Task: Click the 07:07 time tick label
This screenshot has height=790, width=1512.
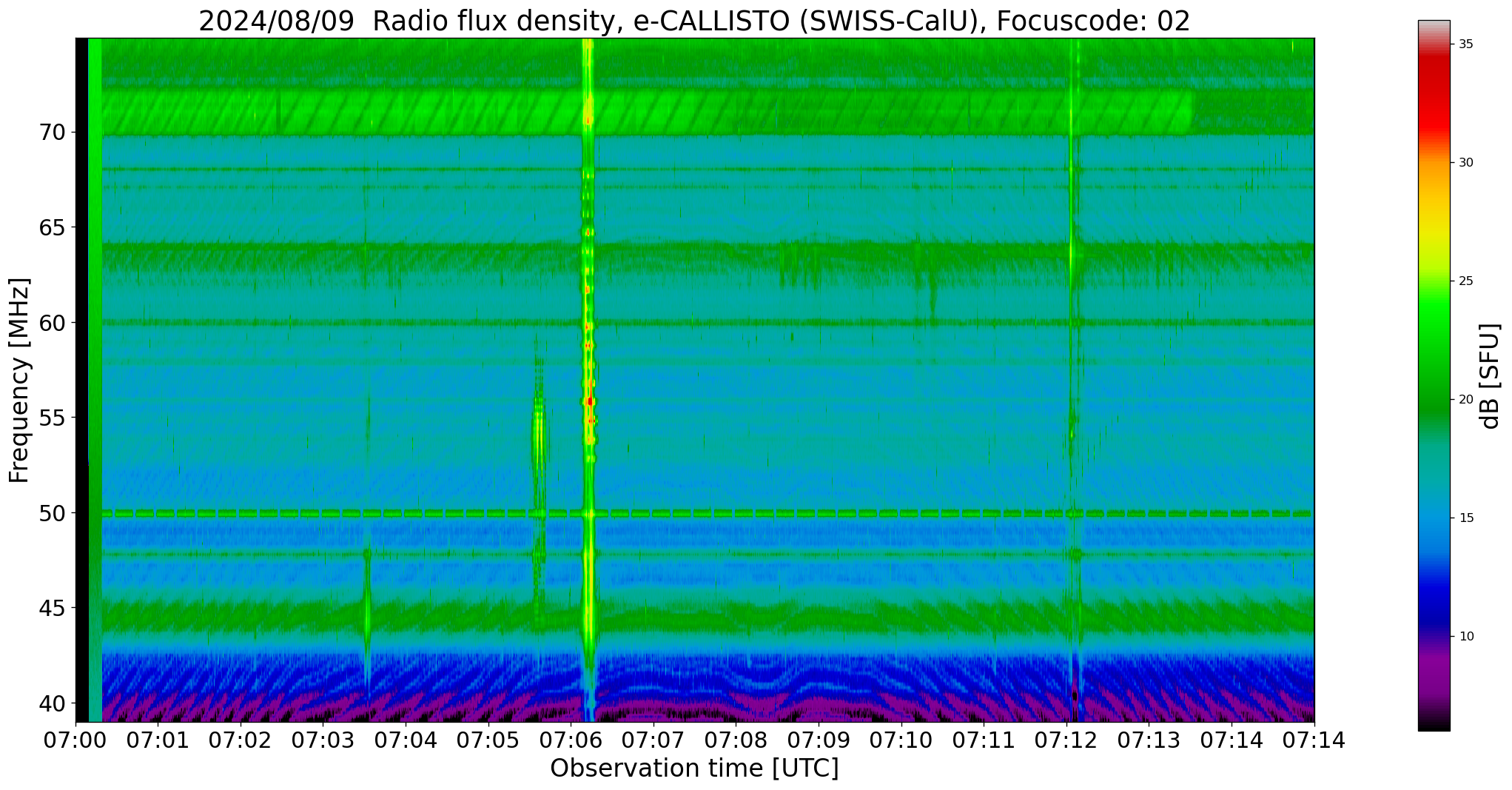Action: [653, 740]
